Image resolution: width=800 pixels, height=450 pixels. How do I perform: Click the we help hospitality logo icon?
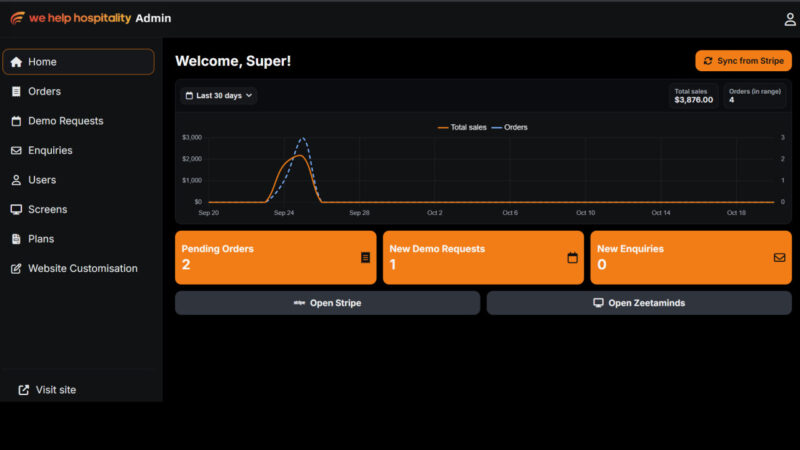coord(17,18)
